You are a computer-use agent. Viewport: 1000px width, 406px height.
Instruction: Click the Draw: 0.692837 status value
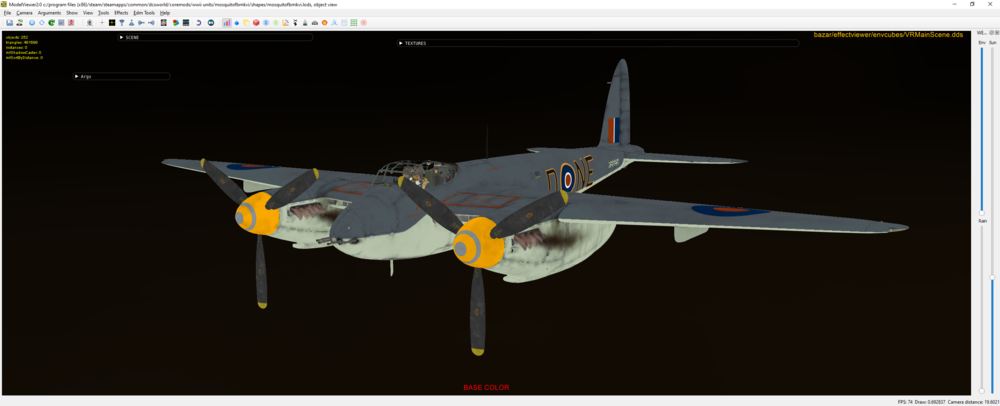click(930, 402)
